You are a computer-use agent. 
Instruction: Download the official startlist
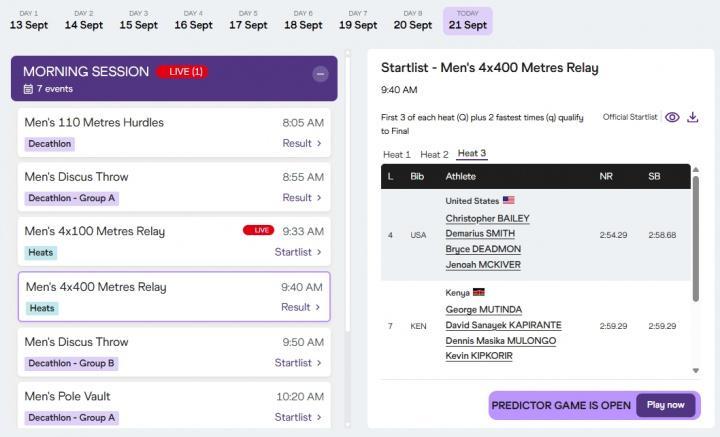[x=692, y=117]
